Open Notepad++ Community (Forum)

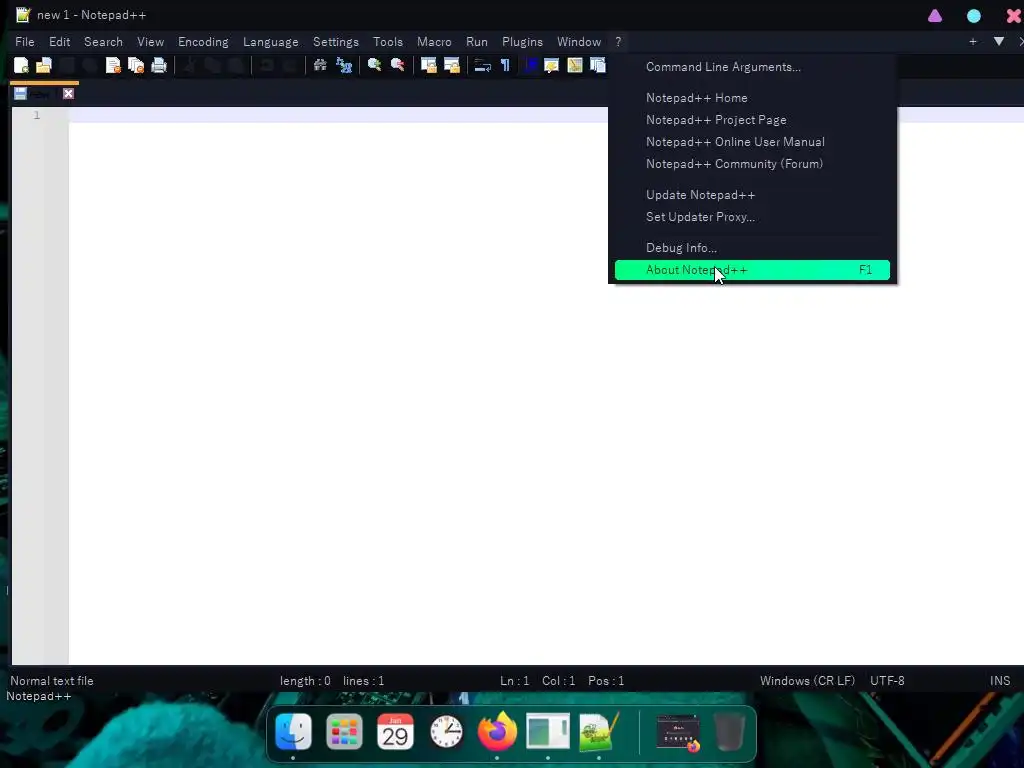click(x=752, y=164)
